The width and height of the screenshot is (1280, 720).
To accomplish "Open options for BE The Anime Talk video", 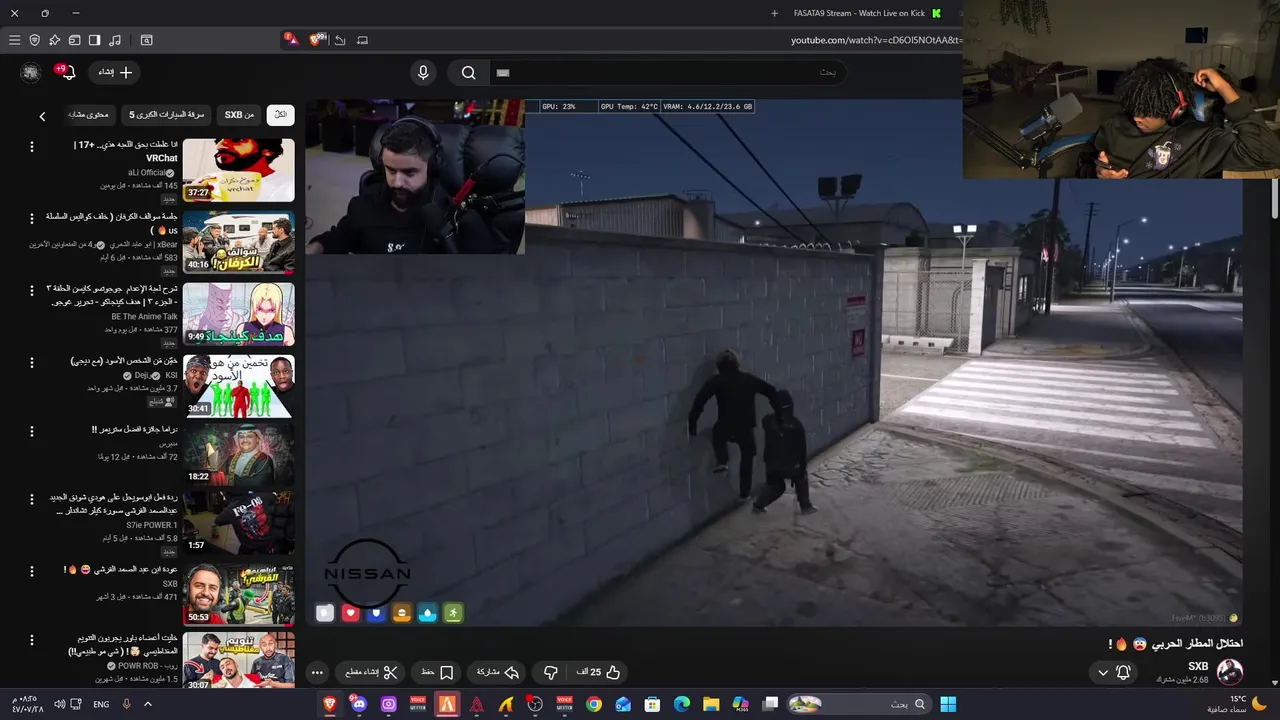I will [31, 289].
